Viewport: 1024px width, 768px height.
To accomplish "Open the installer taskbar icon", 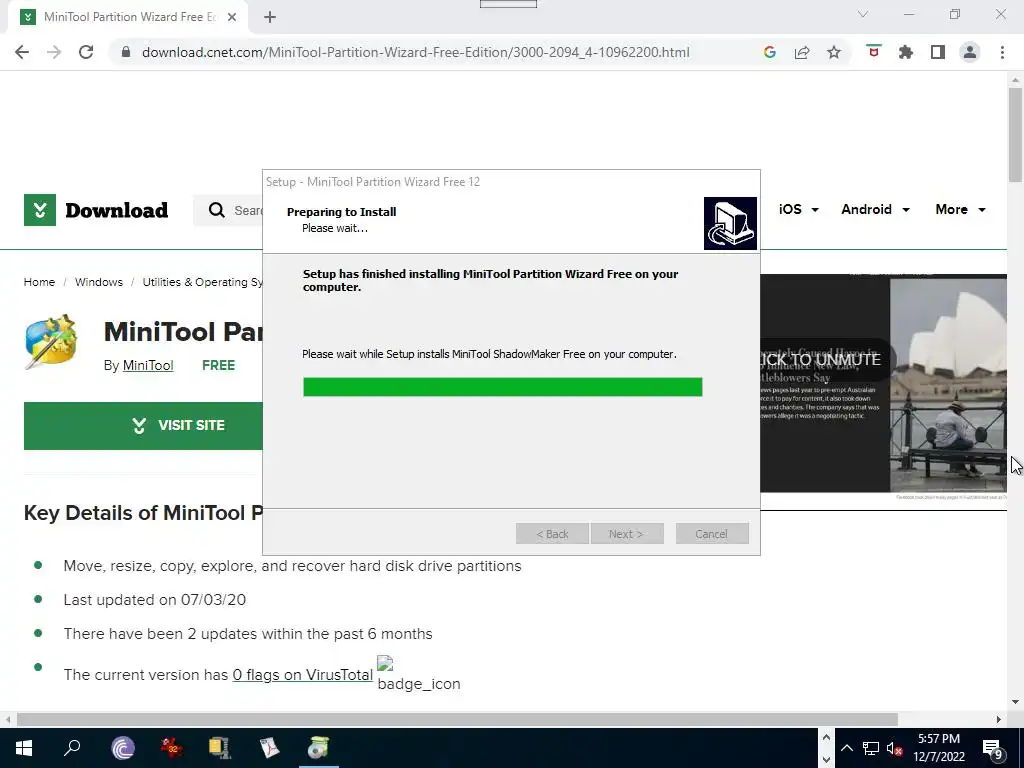I will [318, 748].
